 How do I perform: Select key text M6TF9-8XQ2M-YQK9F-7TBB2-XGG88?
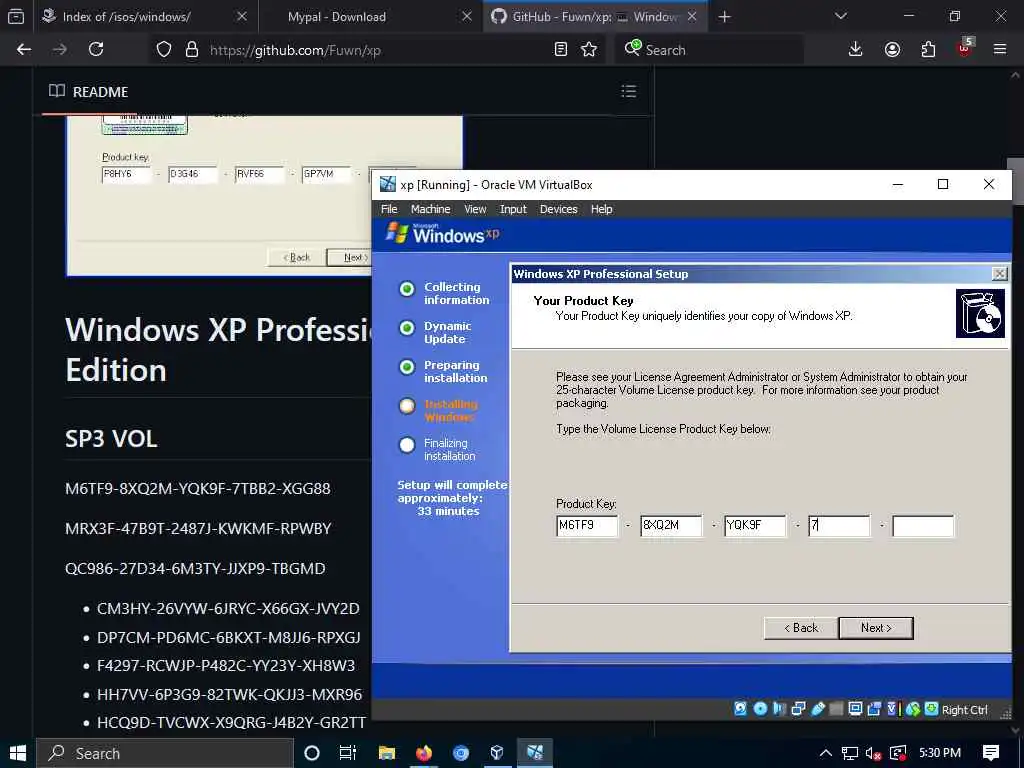[198, 488]
